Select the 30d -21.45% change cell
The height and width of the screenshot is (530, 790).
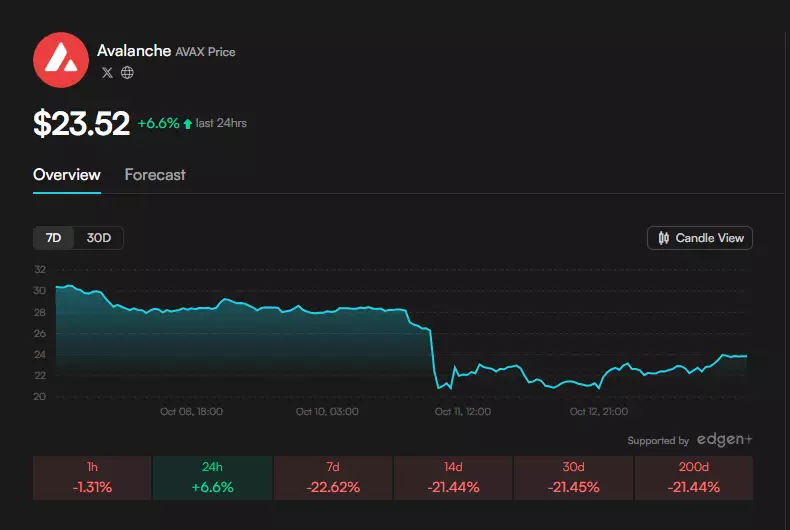click(573, 478)
